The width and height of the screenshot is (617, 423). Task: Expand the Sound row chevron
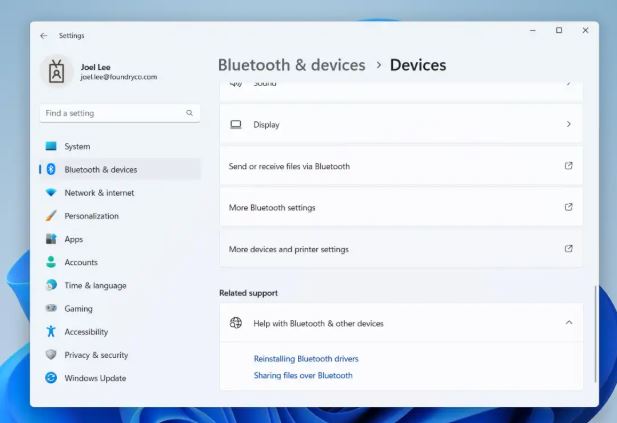point(568,84)
